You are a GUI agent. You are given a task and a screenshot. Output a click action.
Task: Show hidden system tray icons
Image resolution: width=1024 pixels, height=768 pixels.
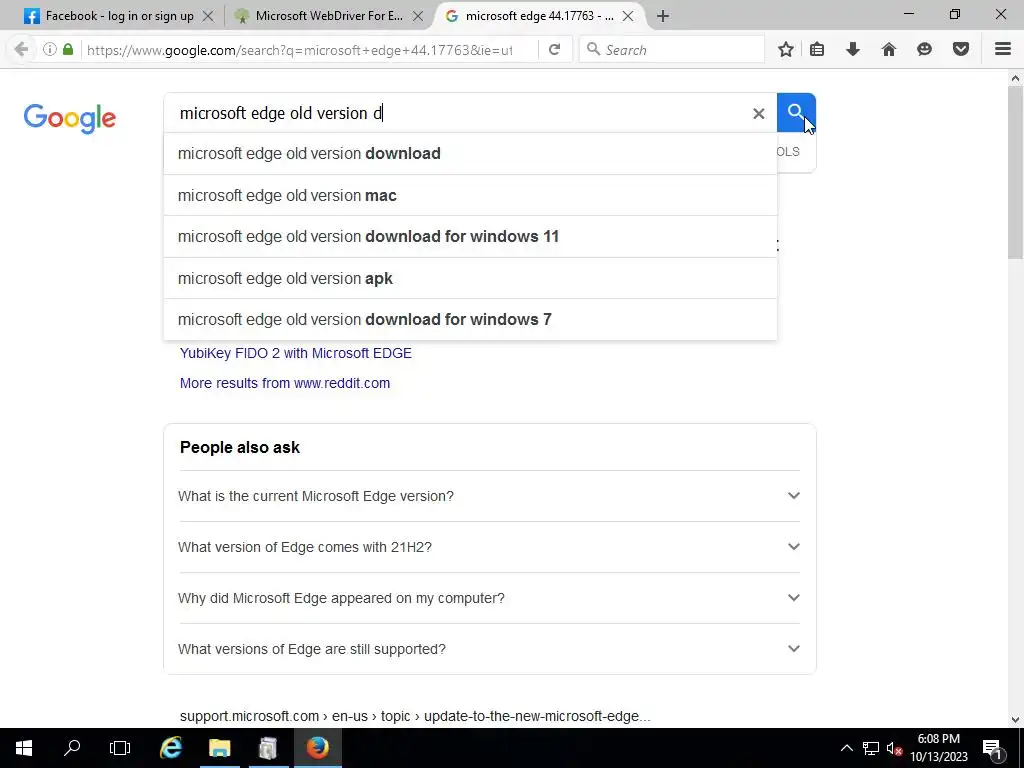846,748
